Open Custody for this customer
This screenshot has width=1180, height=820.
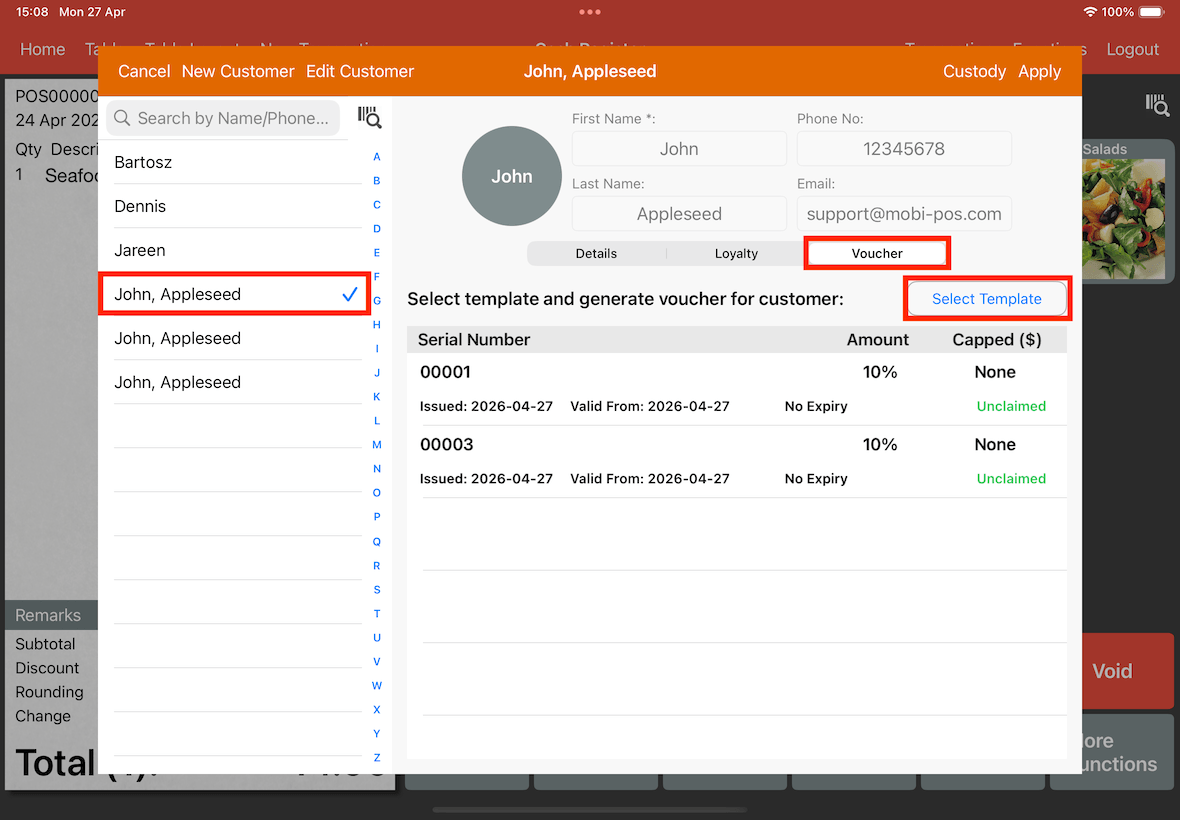click(x=974, y=71)
